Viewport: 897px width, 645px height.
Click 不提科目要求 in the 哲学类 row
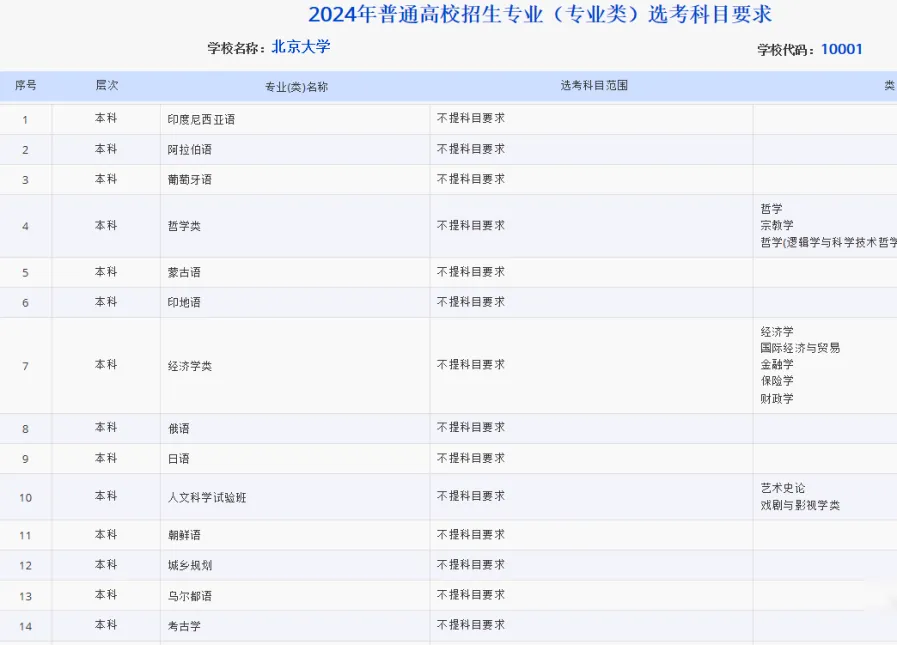[471, 225]
